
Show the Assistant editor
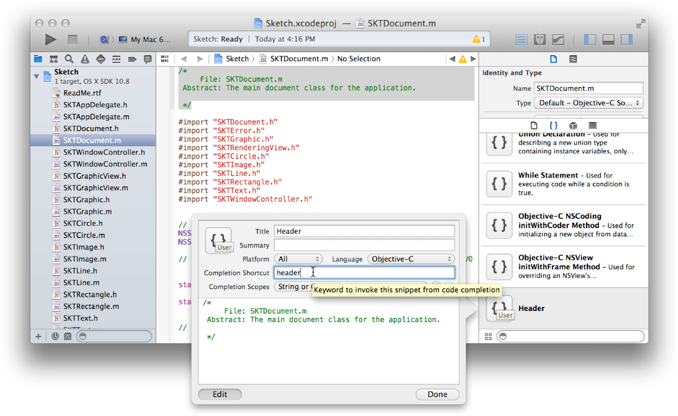[x=540, y=40]
